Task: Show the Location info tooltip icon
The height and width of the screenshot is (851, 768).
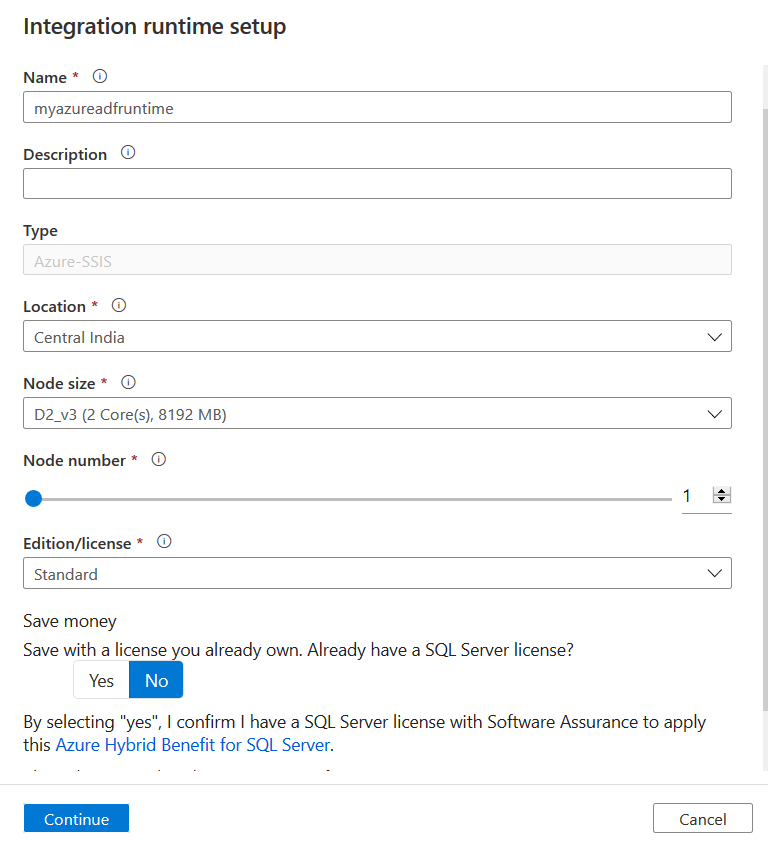Action: point(119,305)
